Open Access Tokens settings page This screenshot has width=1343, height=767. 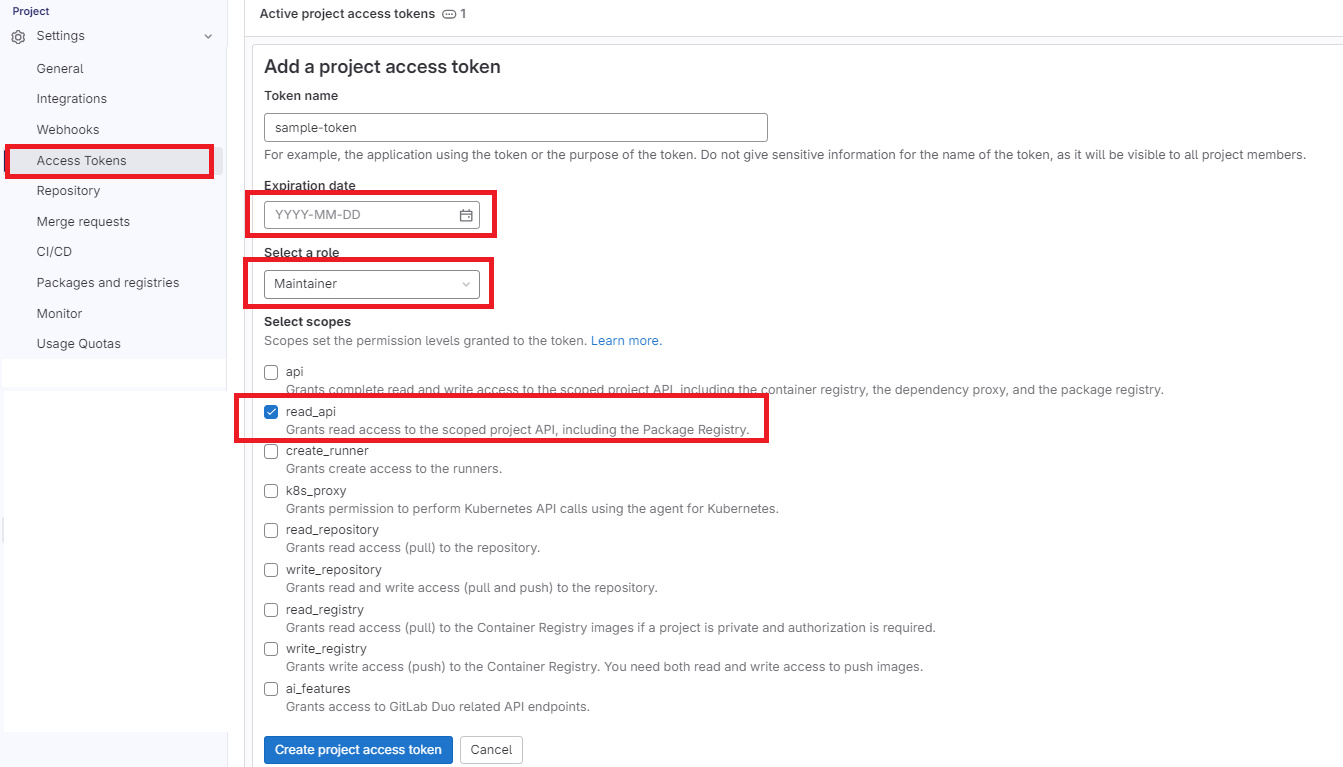pyautogui.click(x=81, y=161)
